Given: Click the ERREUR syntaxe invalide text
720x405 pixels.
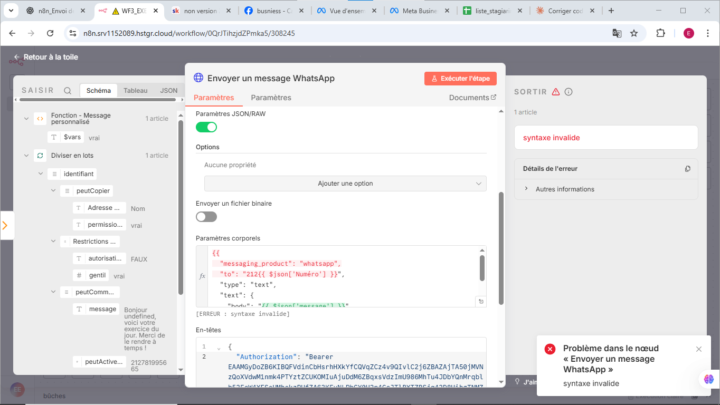Looking at the screenshot, I should pyautogui.click(x=243, y=314).
